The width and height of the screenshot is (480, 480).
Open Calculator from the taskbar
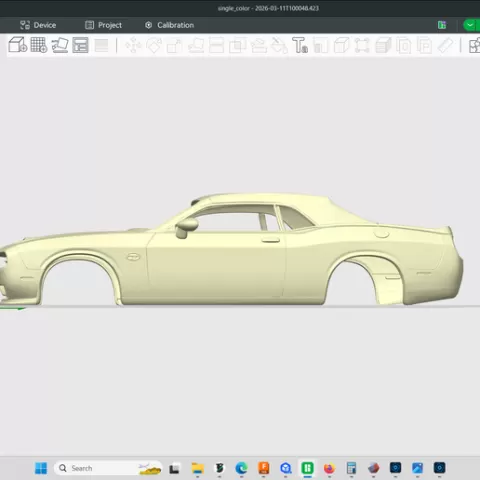pyautogui.click(x=351, y=468)
